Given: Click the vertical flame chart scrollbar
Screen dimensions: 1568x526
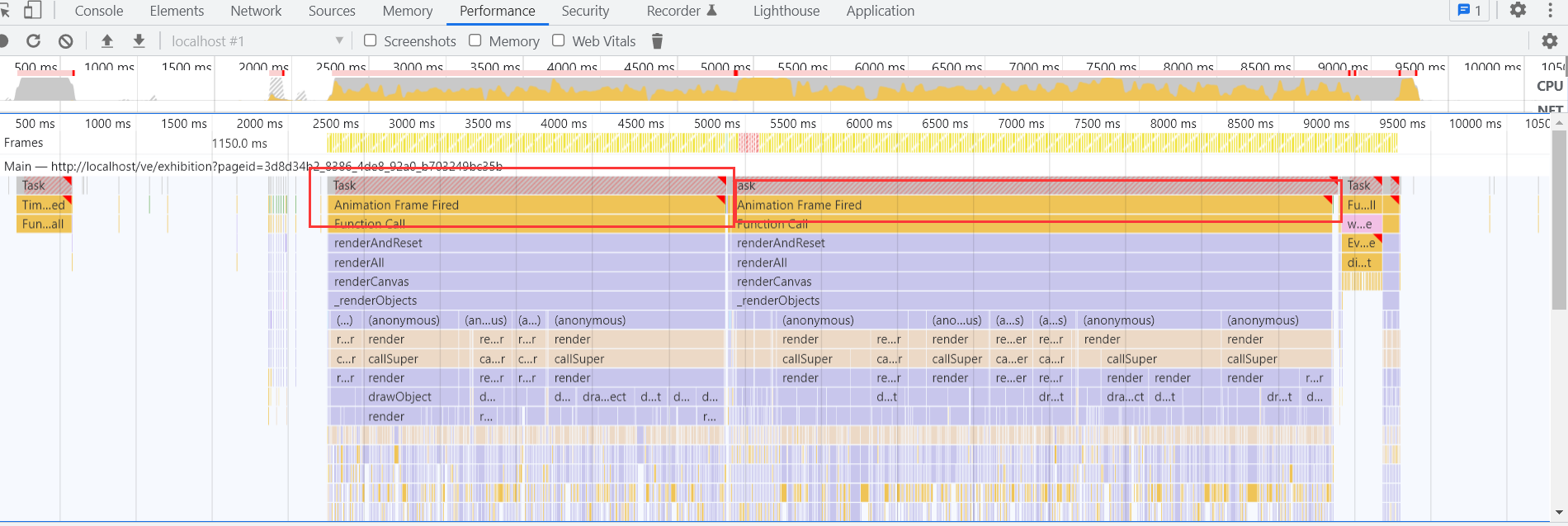Looking at the screenshot, I should [1559, 219].
